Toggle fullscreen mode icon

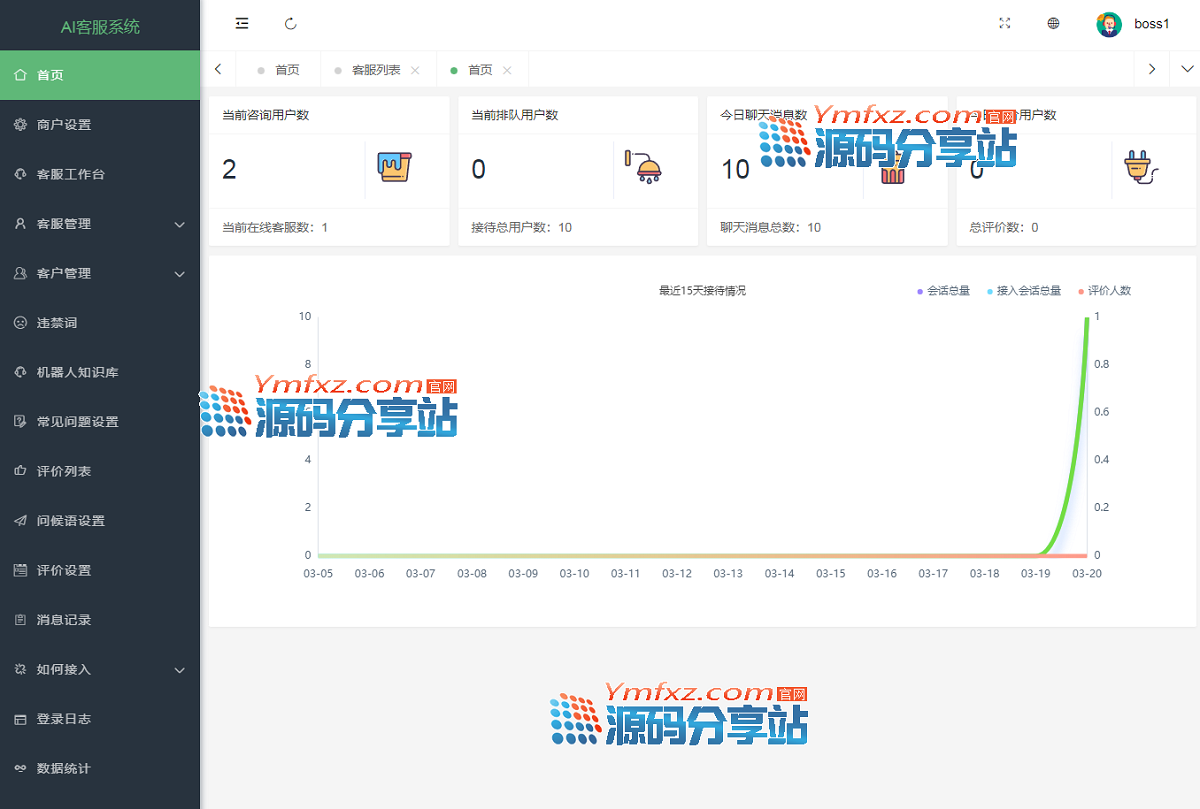tap(1005, 24)
